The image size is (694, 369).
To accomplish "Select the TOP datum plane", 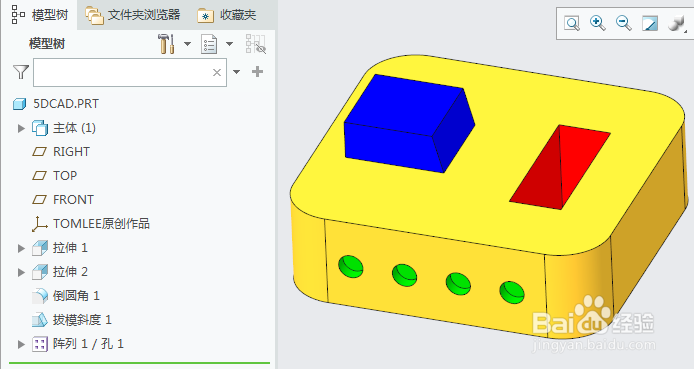I will pos(65,176).
